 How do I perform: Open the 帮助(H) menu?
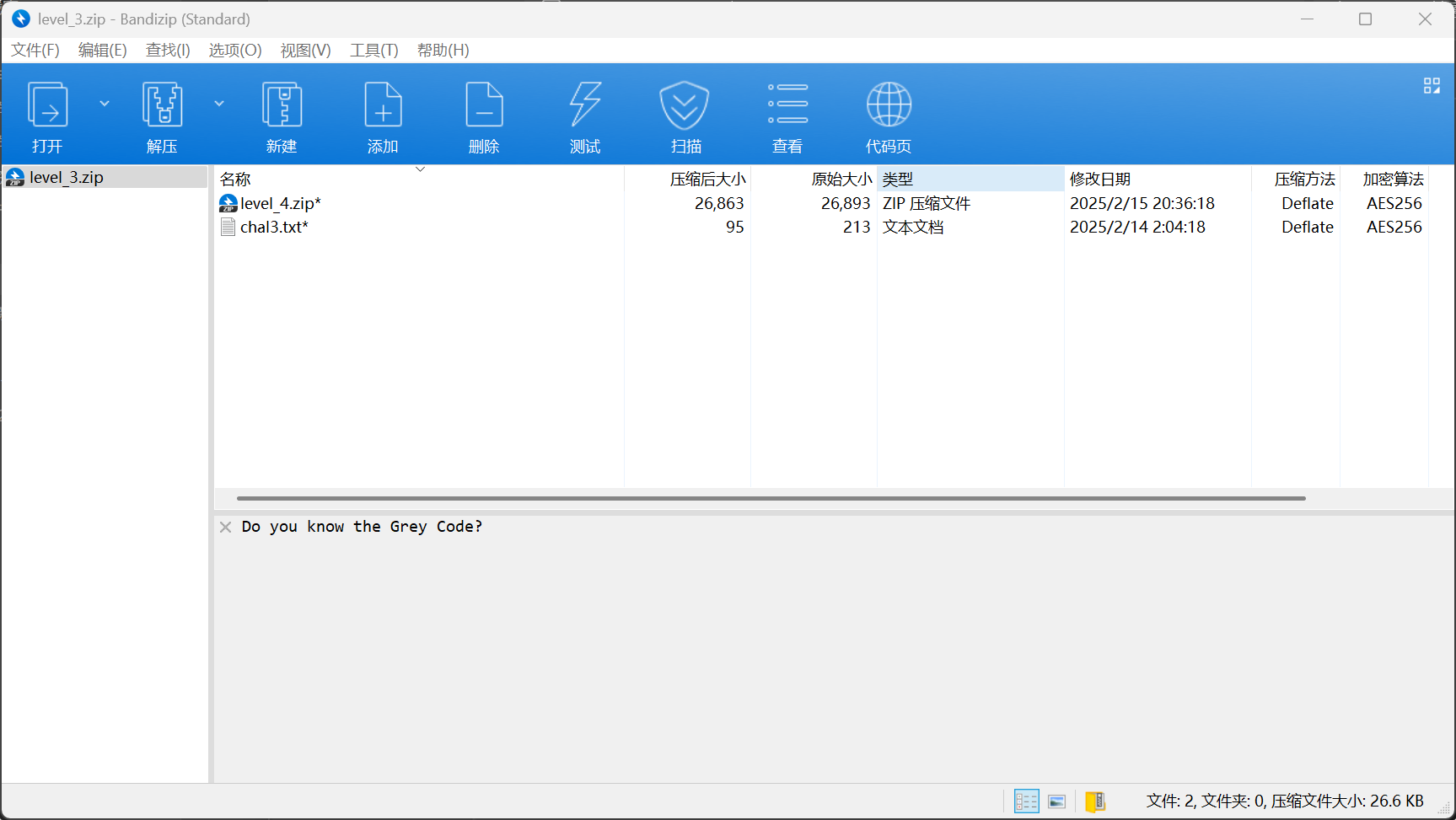click(x=443, y=51)
